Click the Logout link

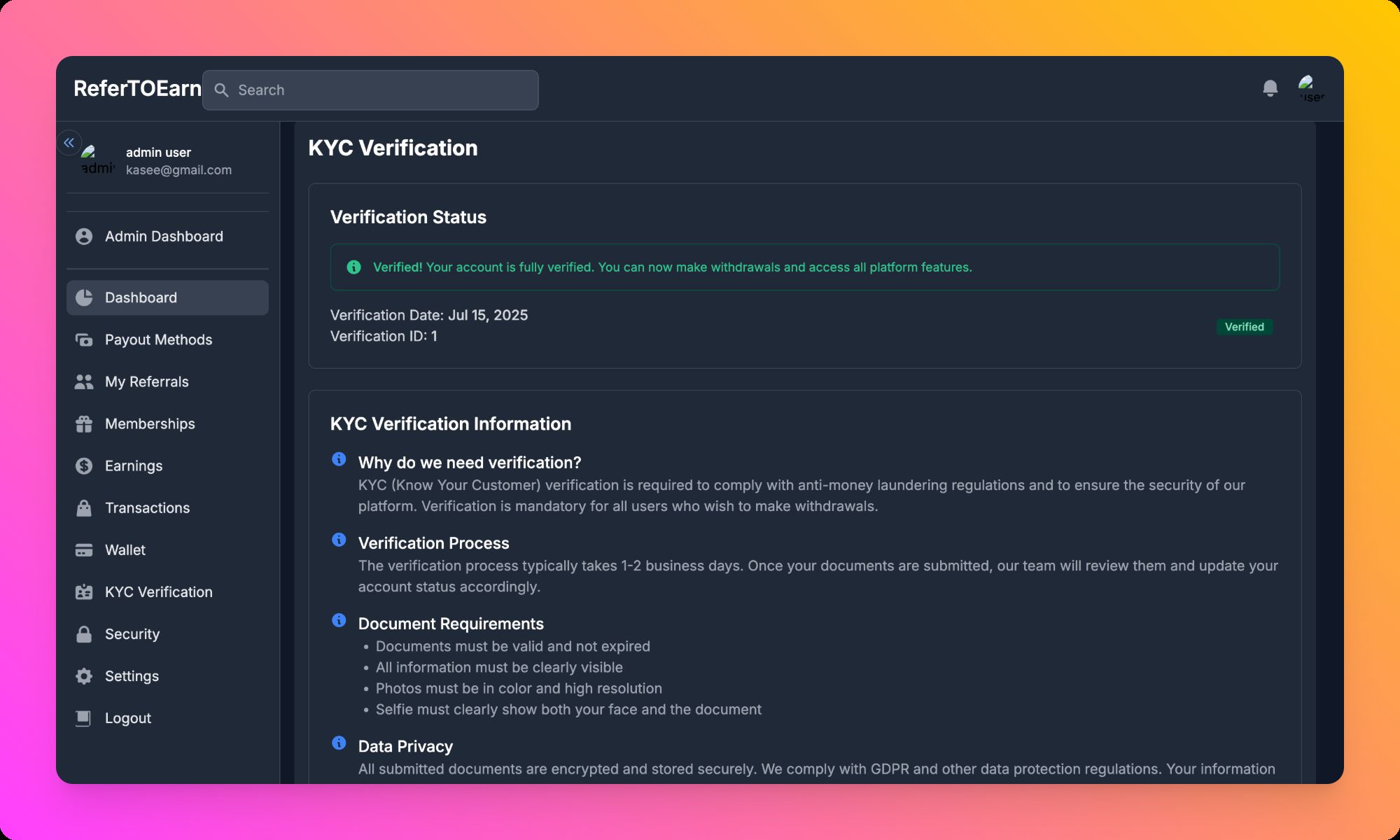(127, 718)
